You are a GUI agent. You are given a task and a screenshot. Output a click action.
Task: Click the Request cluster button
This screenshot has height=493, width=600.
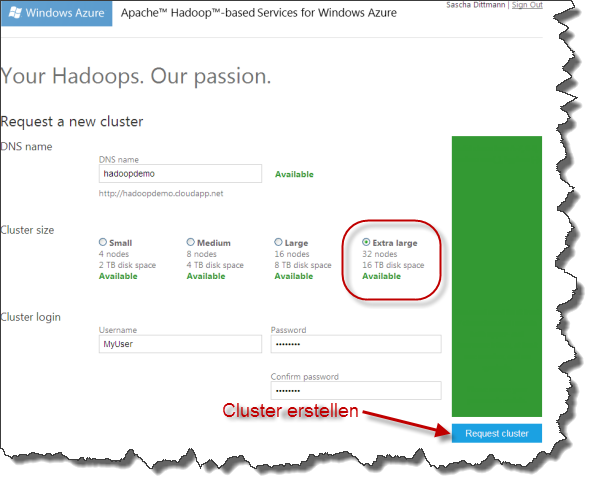(497, 433)
